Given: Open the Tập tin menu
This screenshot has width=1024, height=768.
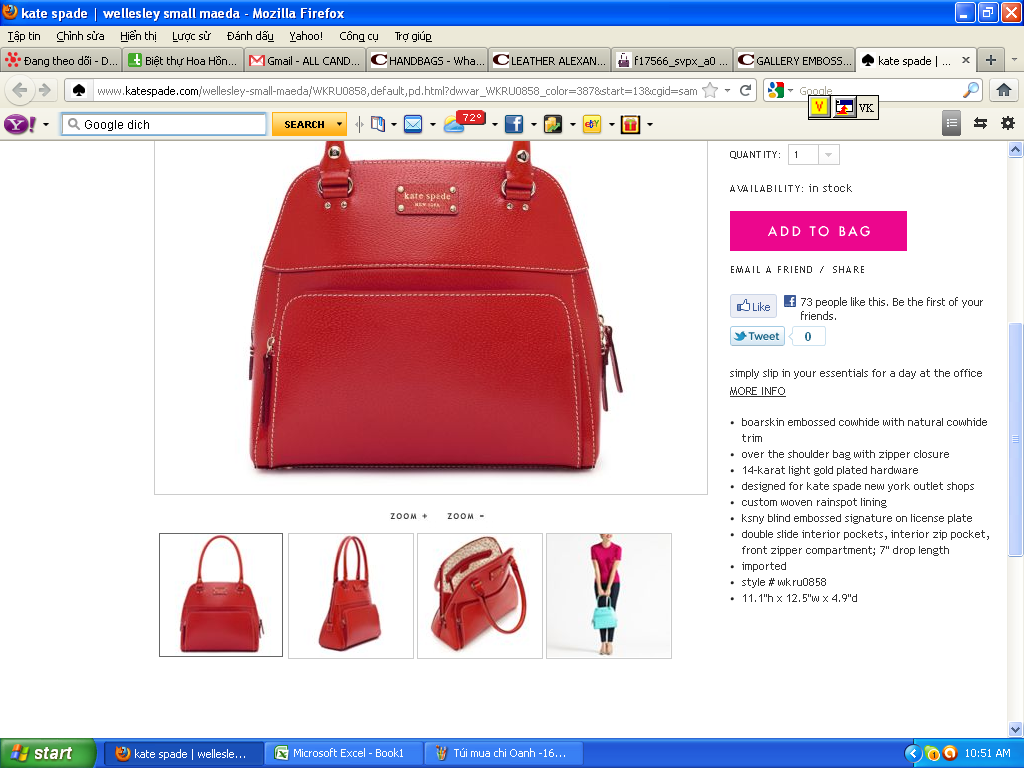Looking at the screenshot, I should (24, 36).
